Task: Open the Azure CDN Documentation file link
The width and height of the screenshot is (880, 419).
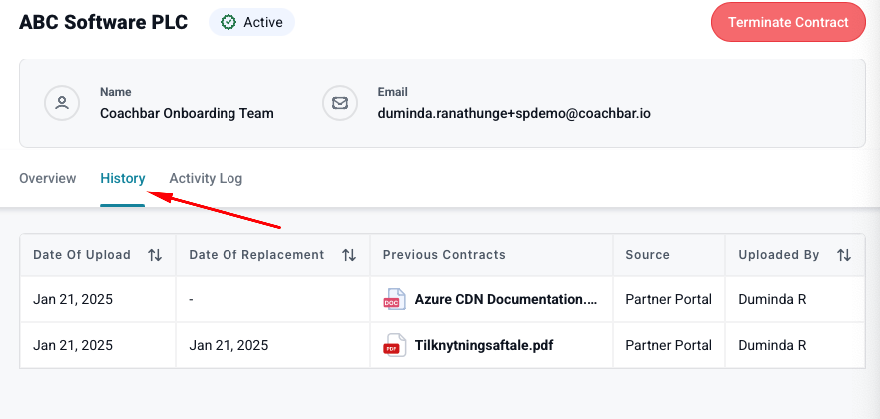Action: pos(505,299)
